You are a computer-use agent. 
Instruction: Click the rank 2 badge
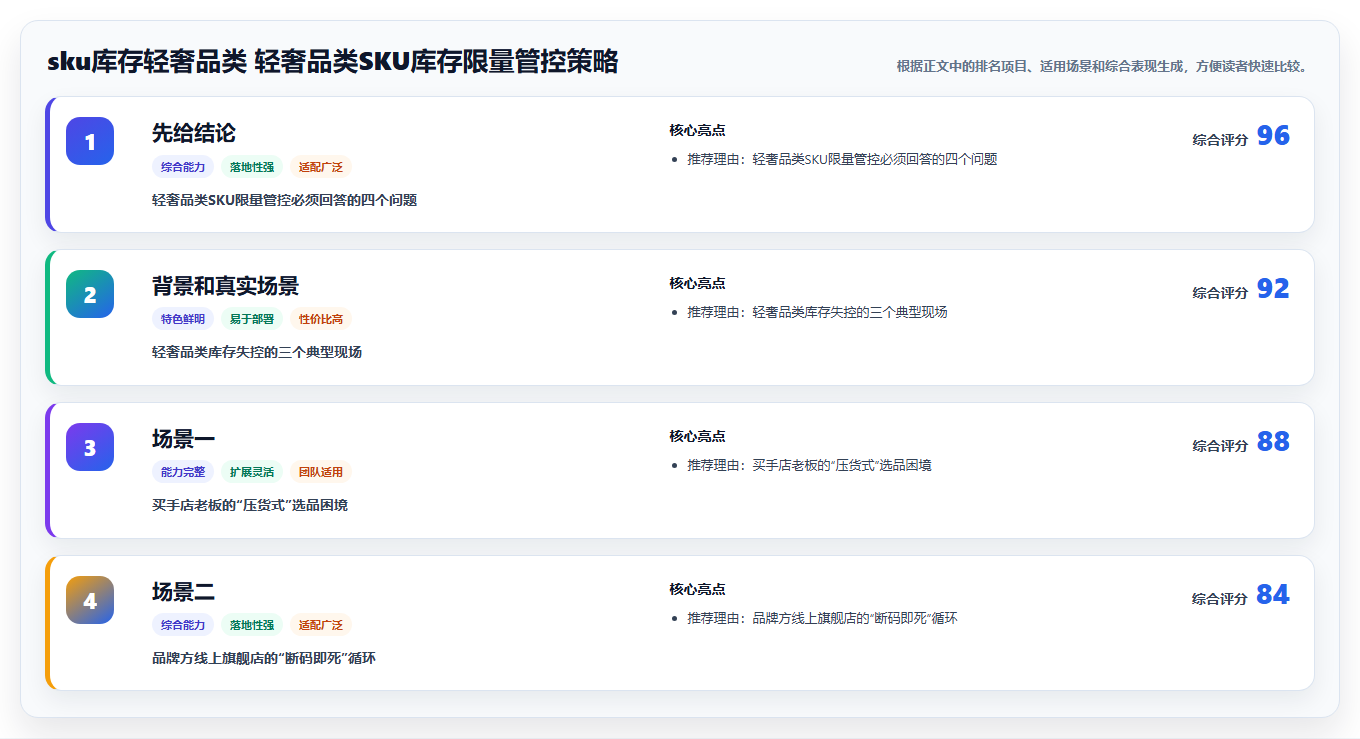pyautogui.click(x=90, y=294)
